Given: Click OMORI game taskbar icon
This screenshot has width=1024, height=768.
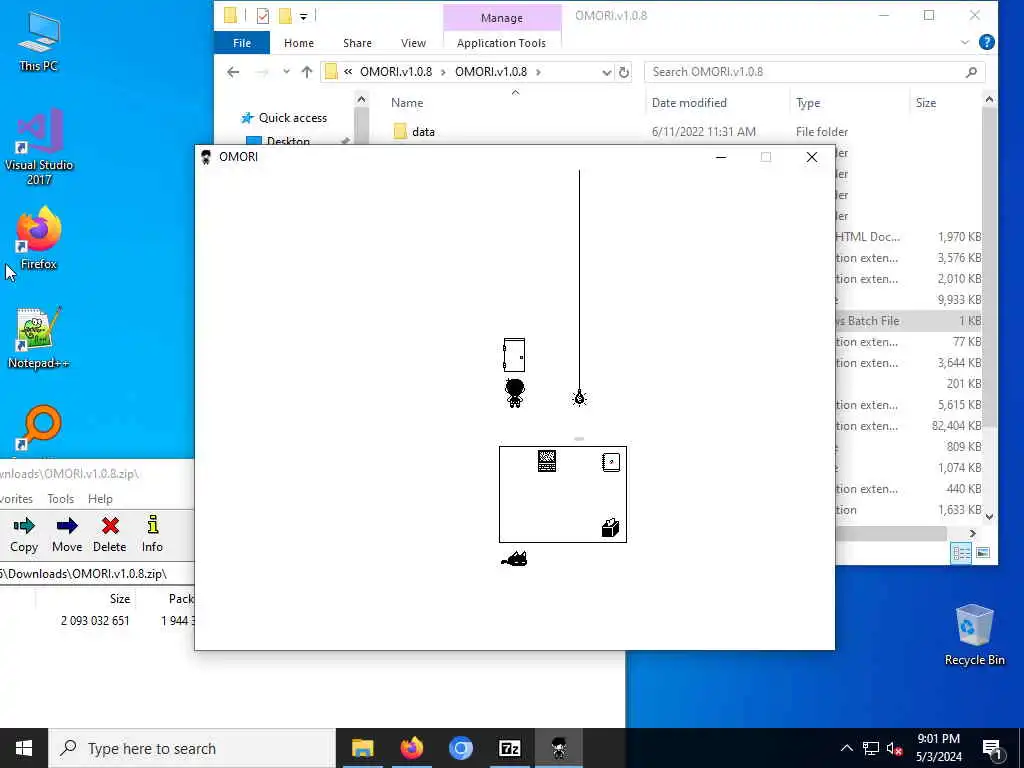Looking at the screenshot, I should point(559,748).
